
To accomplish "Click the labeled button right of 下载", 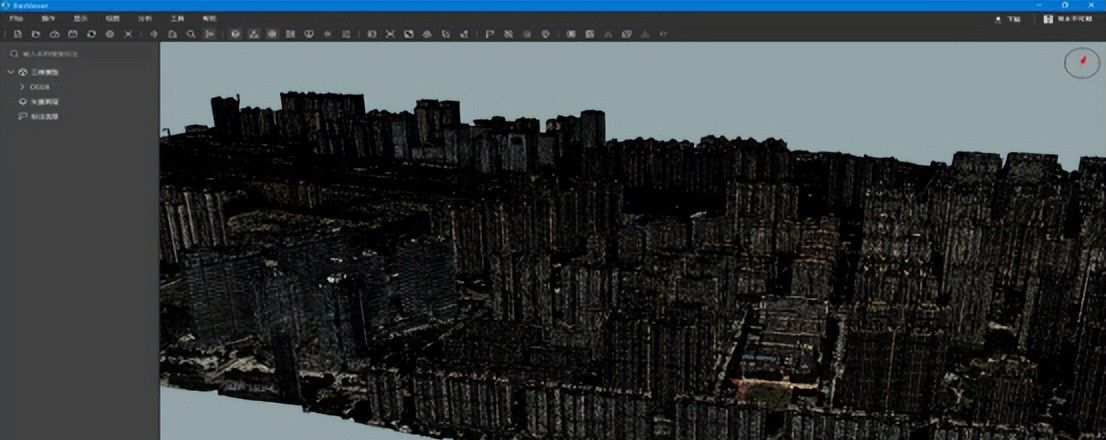I will 1068,19.
